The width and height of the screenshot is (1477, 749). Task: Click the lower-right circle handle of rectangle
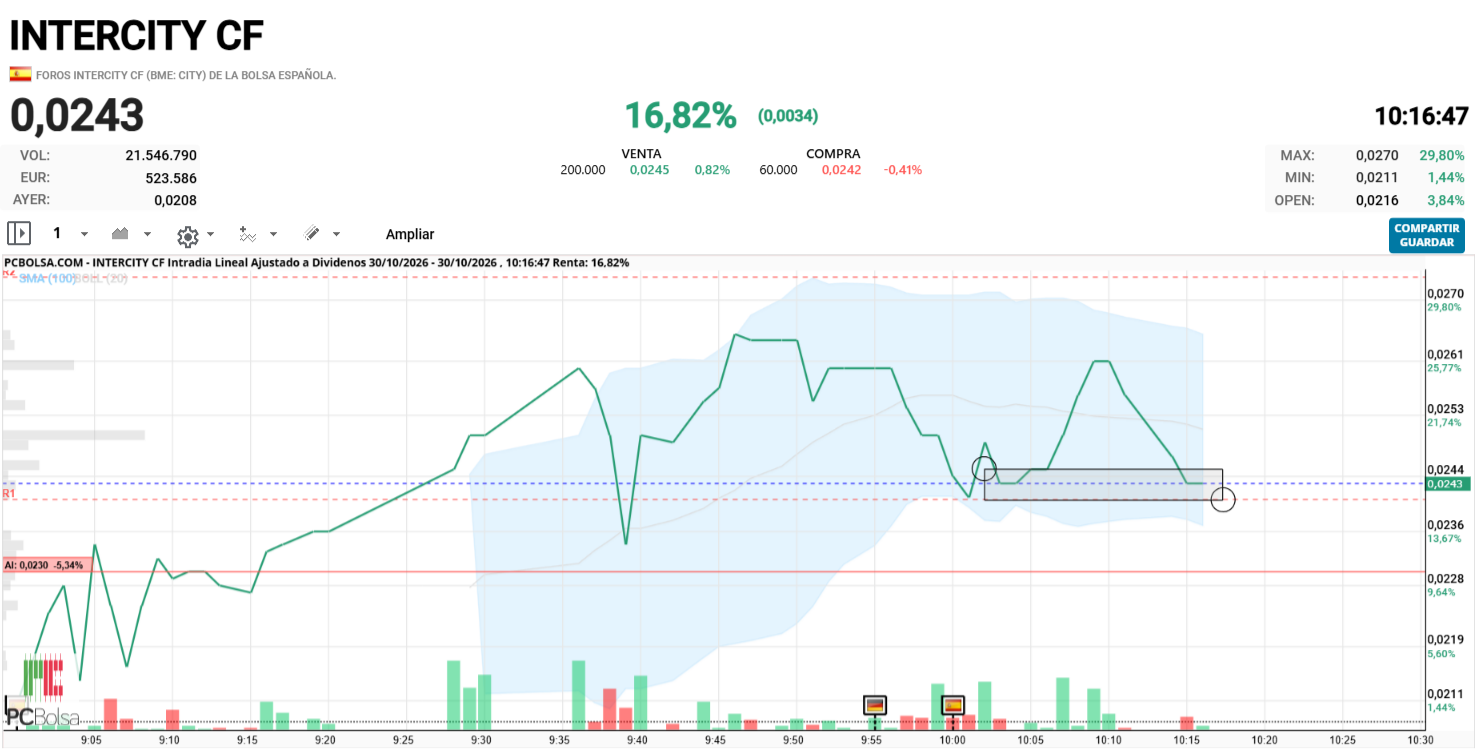[1223, 499]
